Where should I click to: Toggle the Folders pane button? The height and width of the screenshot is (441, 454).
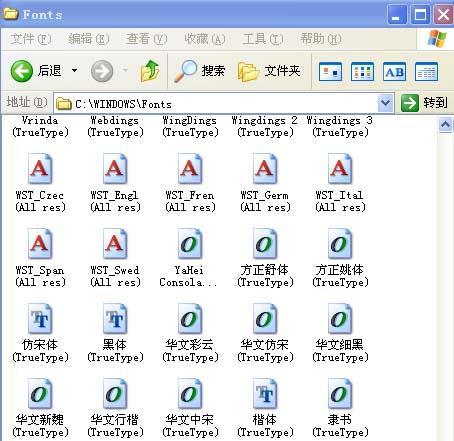269,71
